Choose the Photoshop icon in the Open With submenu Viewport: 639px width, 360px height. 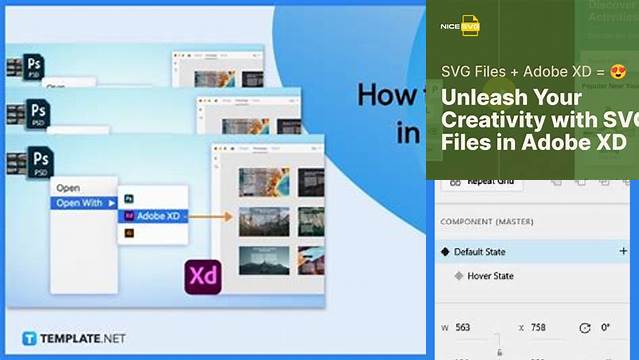pos(129,199)
